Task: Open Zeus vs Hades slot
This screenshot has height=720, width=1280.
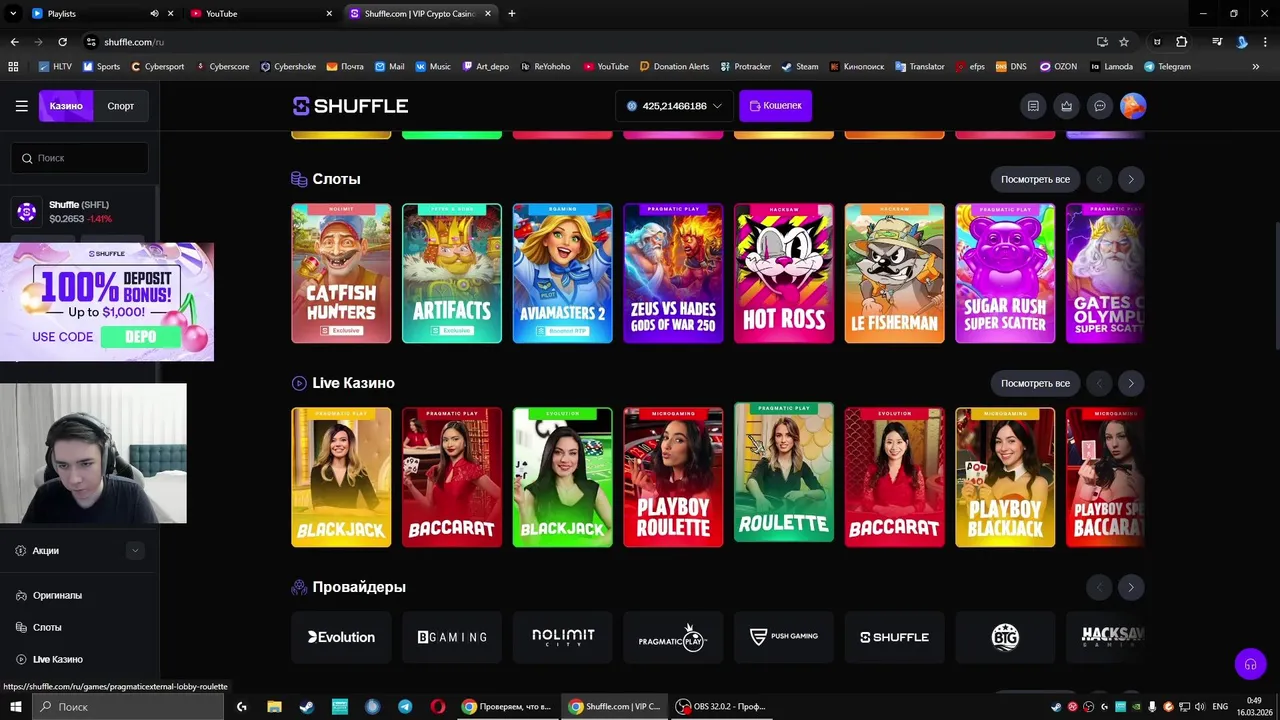Action: 673,273
